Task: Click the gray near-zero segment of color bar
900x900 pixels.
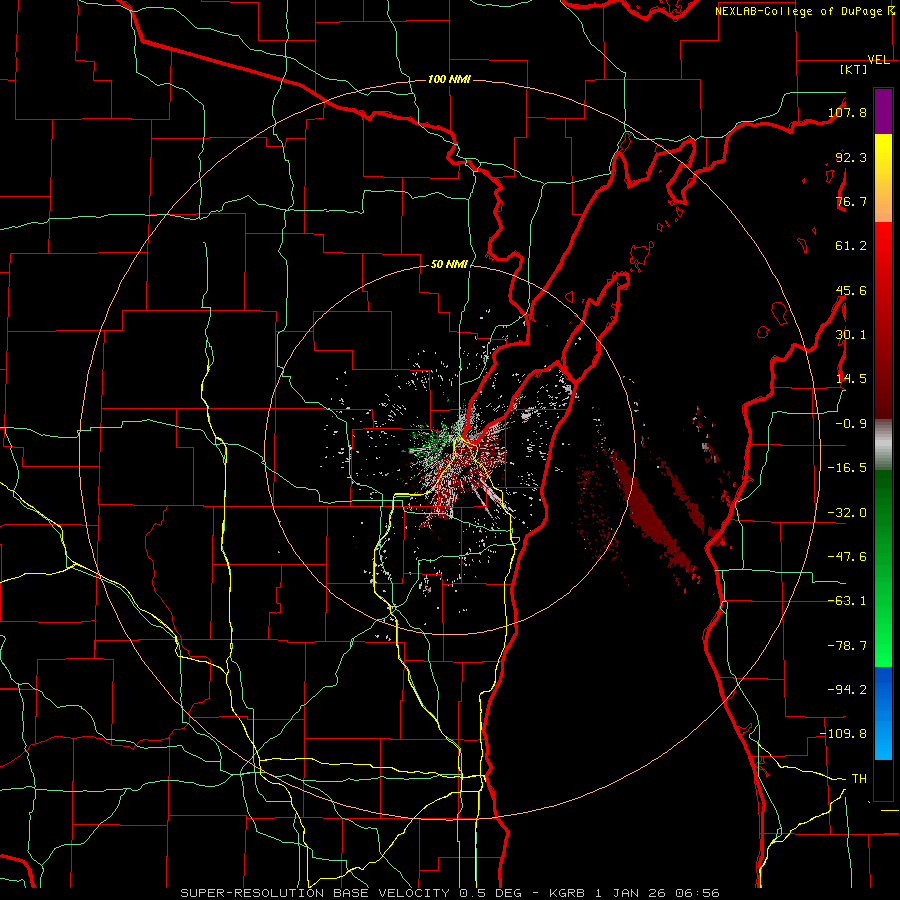Action: click(x=883, y=444)
